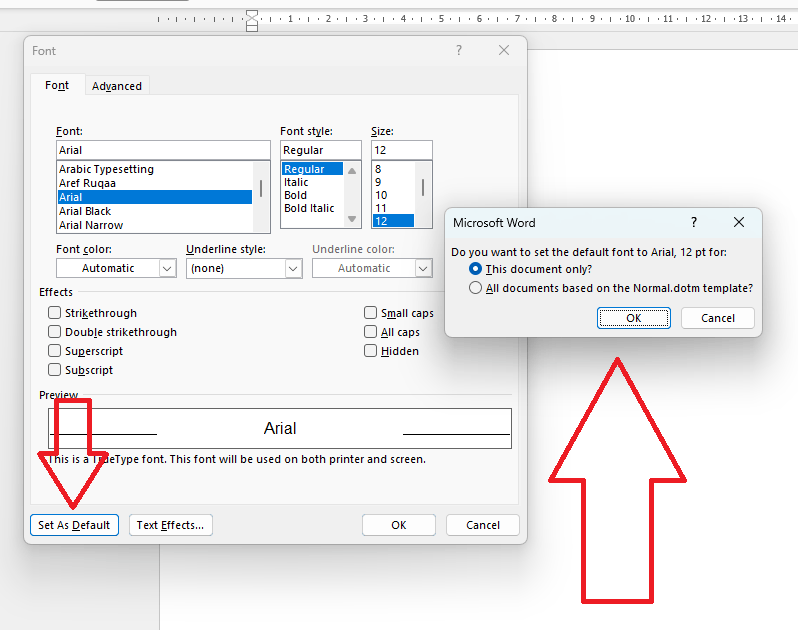Open the Font color dropdown
The height and width of the screenshot is (630, 798).
(167, 268)
